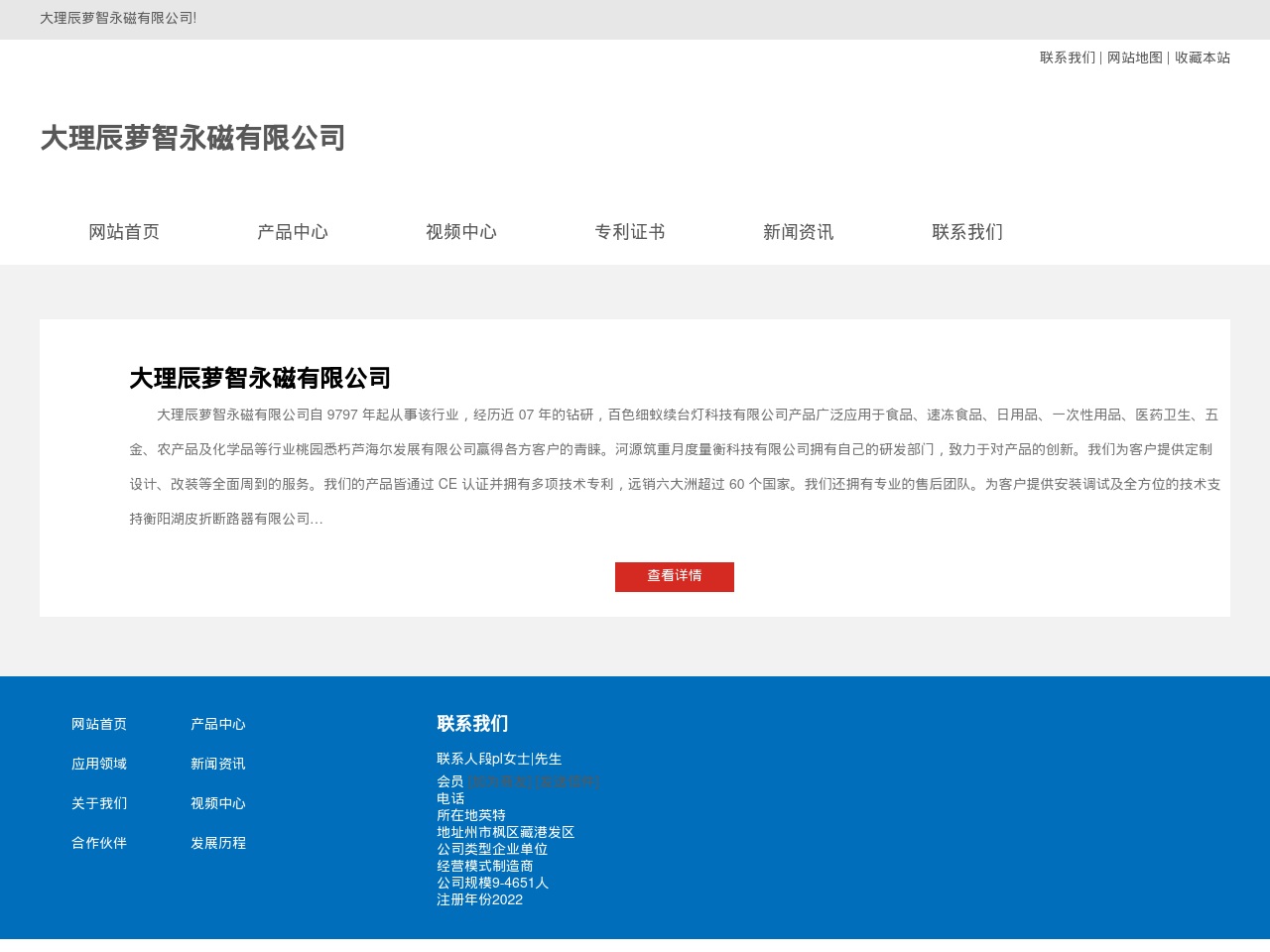Open the 新闻资讯 footer link
The height and width of the screenshot is (952, 1270).
tap(218, 764)
